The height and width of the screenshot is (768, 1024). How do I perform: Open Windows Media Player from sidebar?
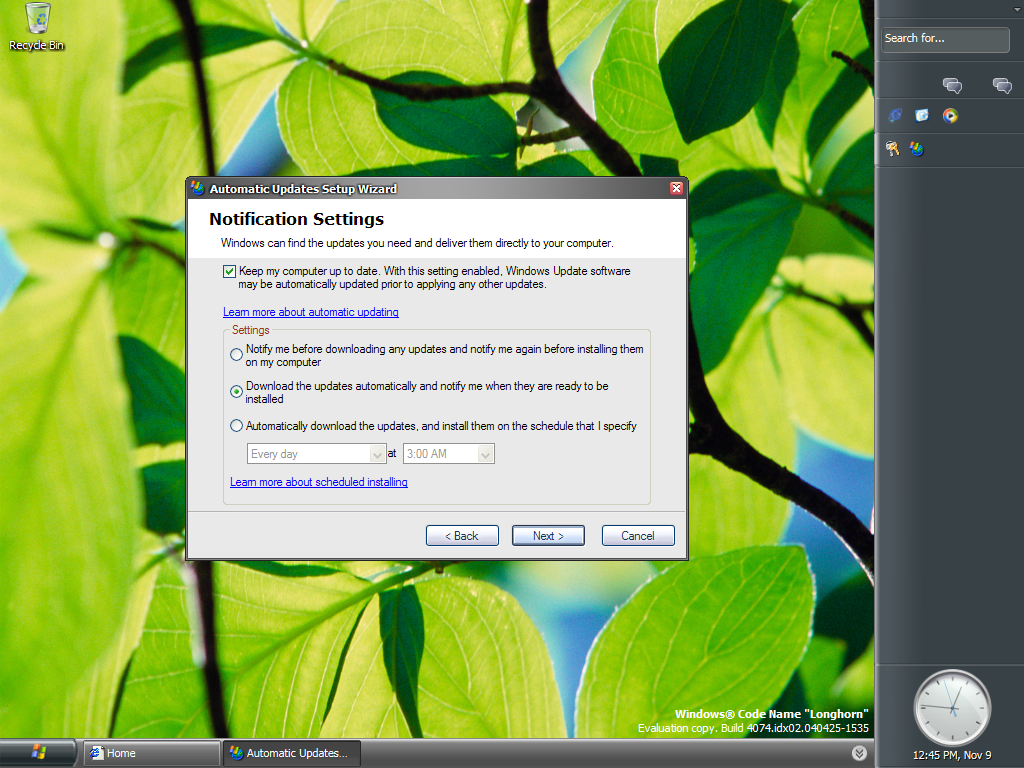(x=950, y=115)
